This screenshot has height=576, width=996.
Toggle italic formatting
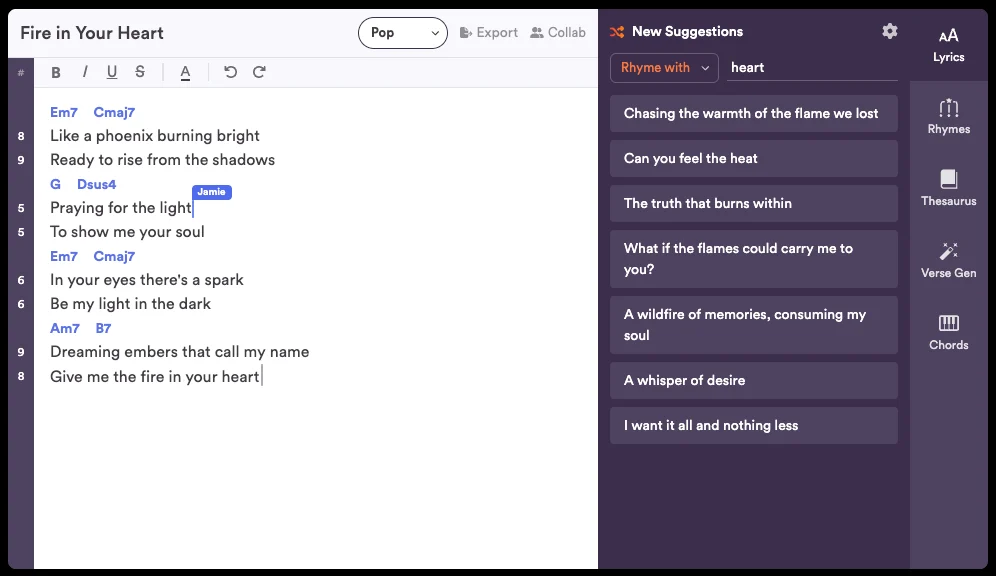coord(84,72)
